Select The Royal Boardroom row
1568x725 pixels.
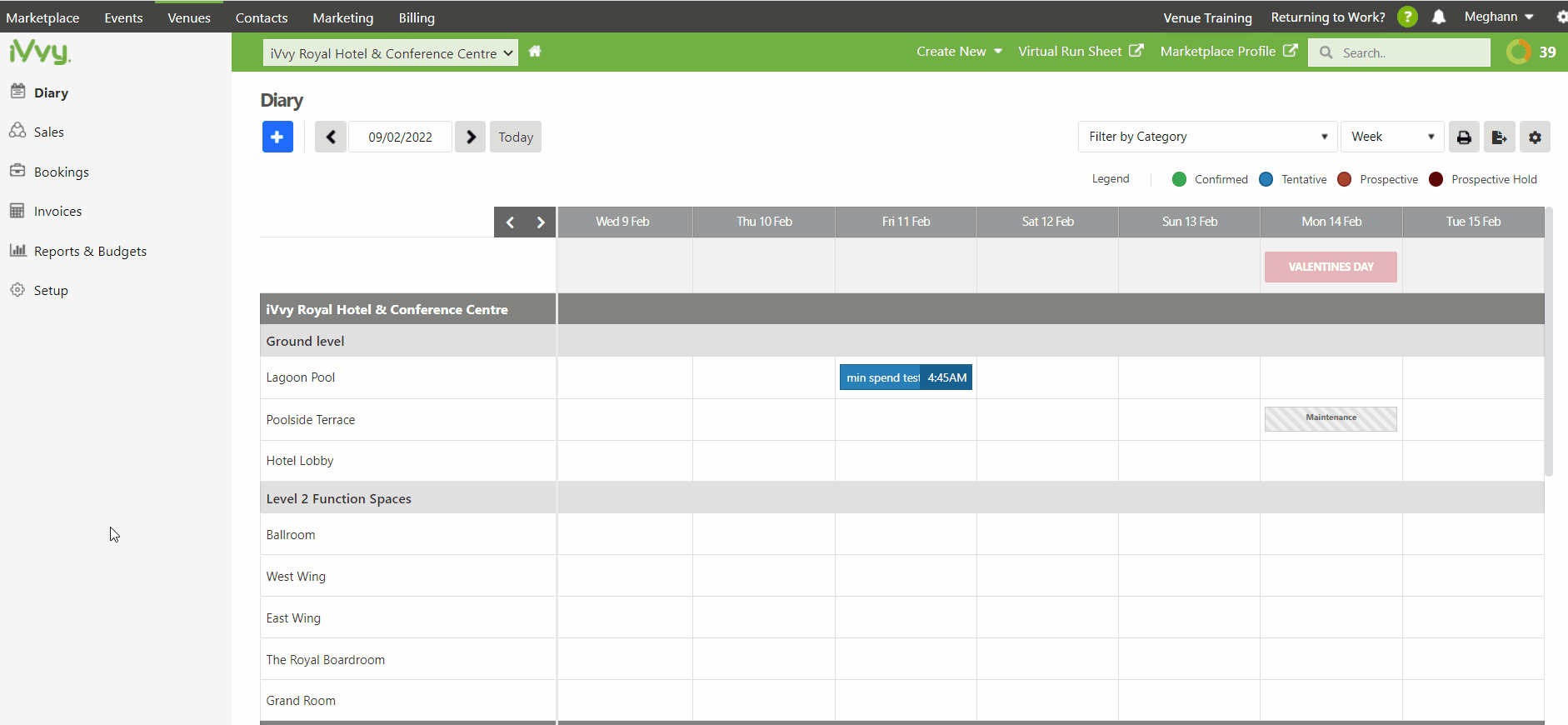point(407,659)
